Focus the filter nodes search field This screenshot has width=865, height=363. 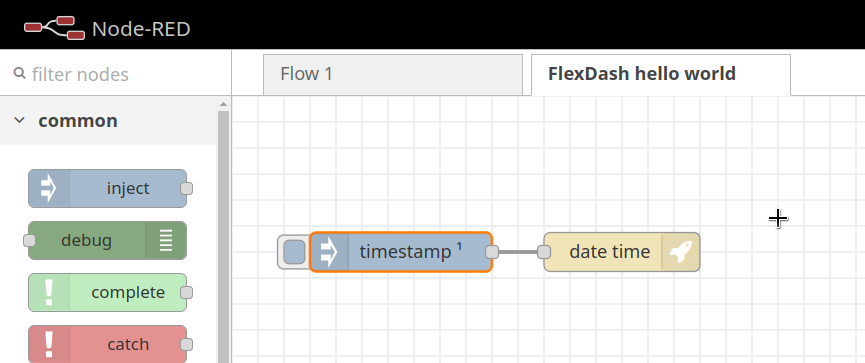[115, 74]
